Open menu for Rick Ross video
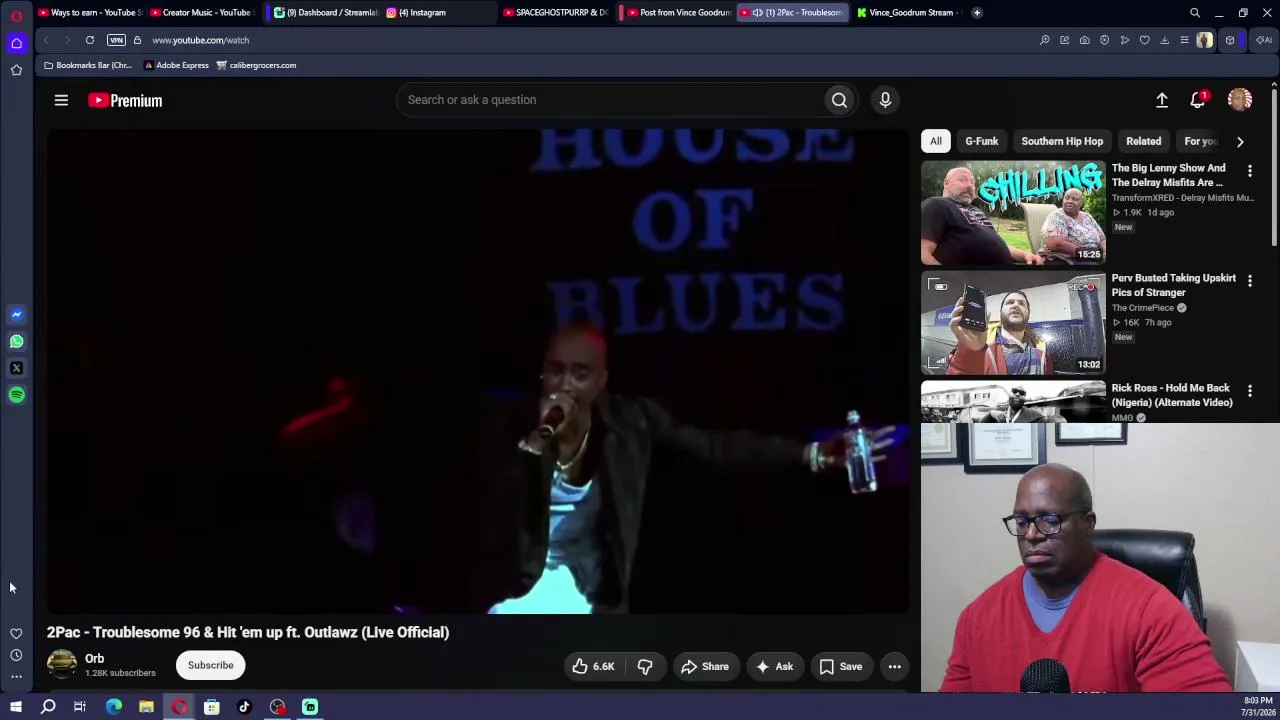 [x=1249, y=392]
